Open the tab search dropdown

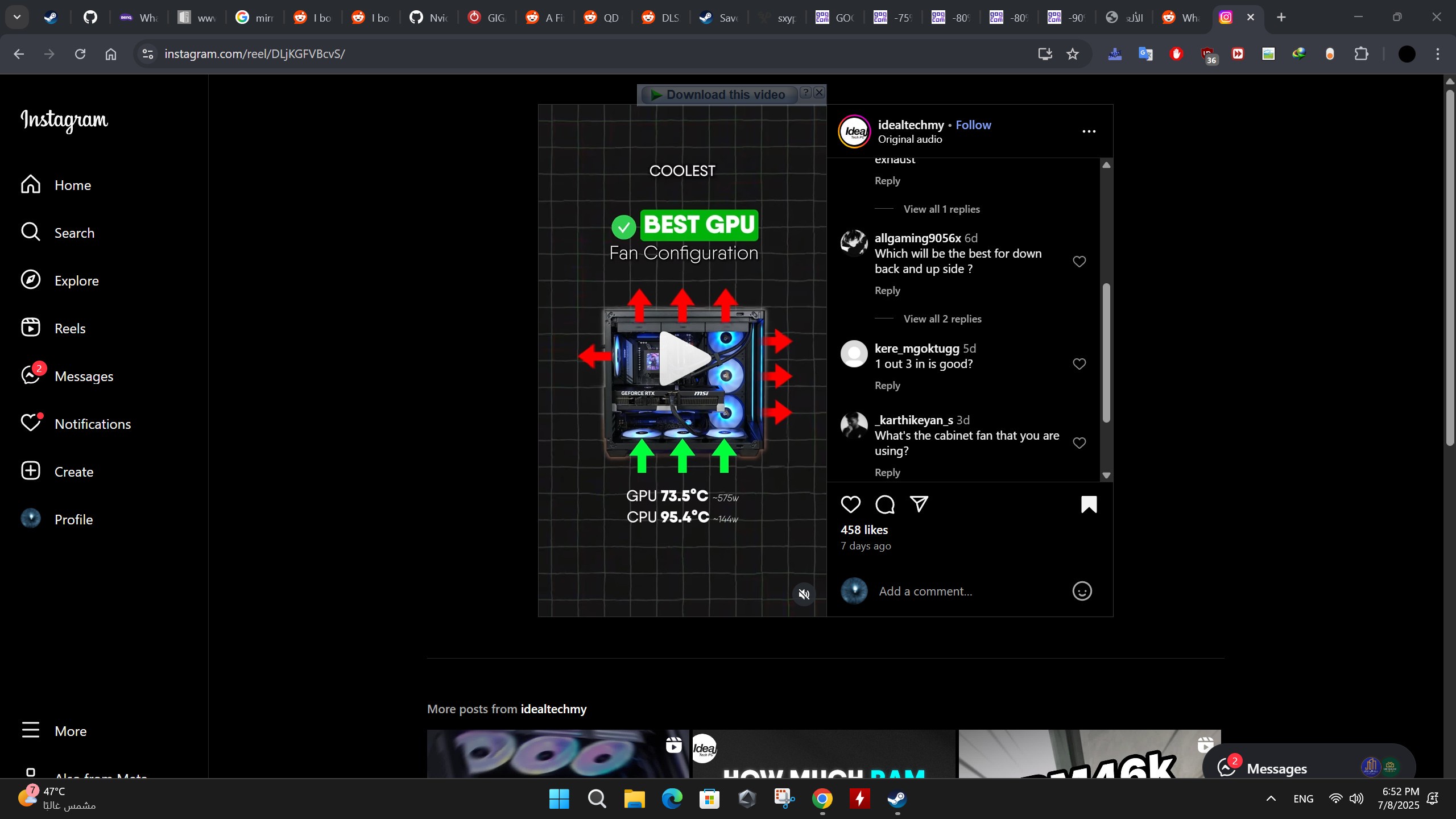tap(17, 18)
